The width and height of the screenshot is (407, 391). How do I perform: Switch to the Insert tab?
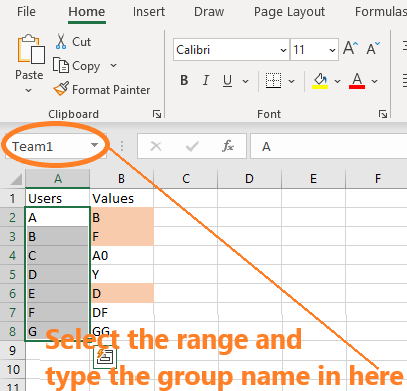[149, 12]
